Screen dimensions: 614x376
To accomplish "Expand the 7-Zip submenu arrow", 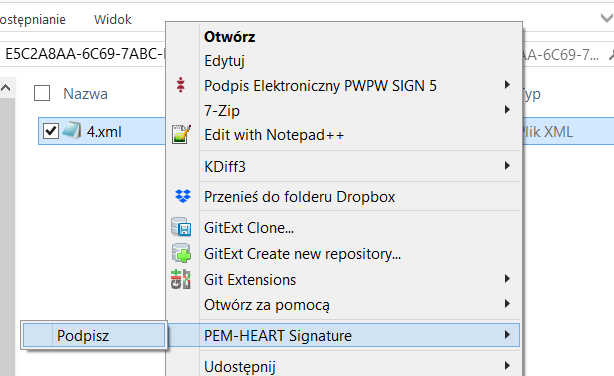I will 507,110.
